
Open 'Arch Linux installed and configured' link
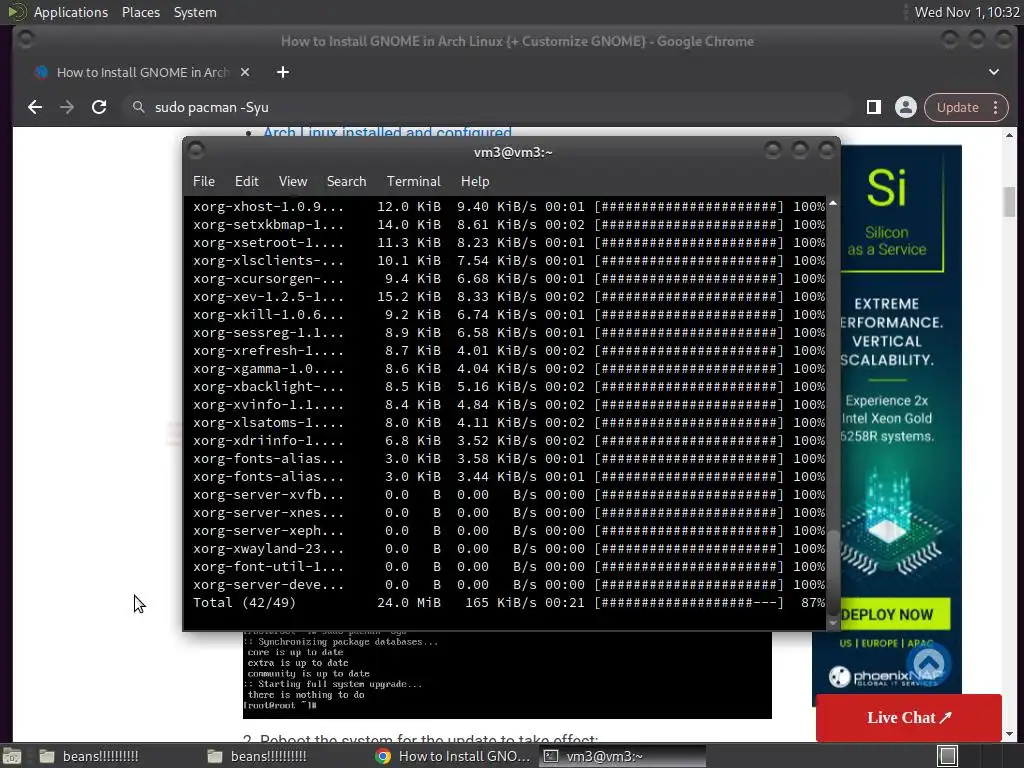(x=387, y=133)
